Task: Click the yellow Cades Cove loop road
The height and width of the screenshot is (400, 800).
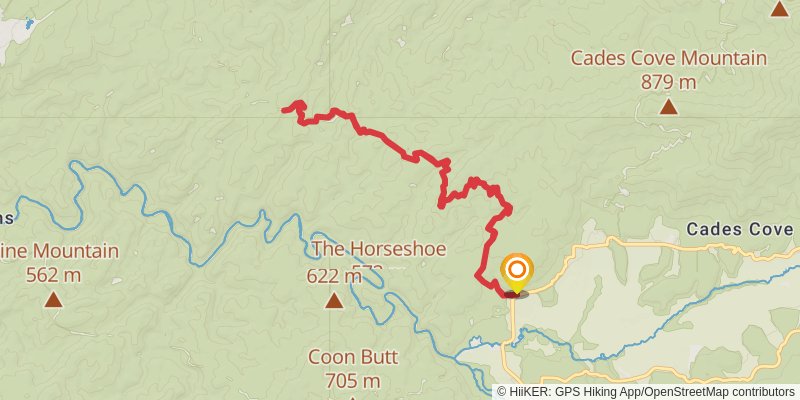Action: click(663, 245)
